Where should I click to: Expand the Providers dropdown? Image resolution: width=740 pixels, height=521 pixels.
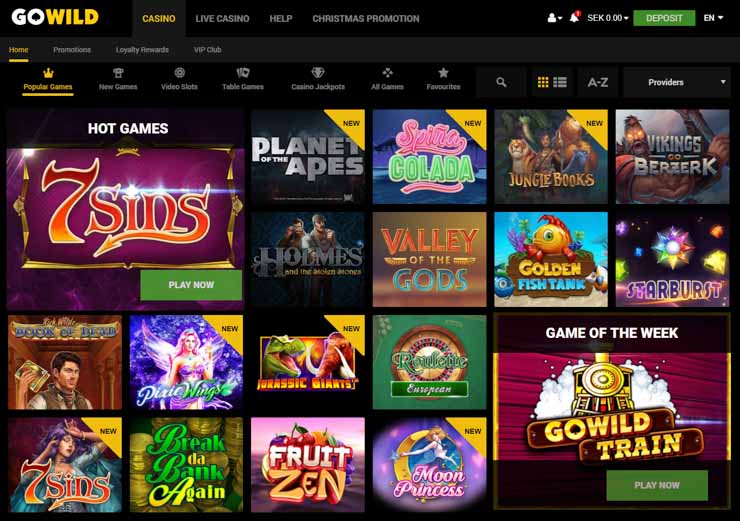click(x=677, y=82)
